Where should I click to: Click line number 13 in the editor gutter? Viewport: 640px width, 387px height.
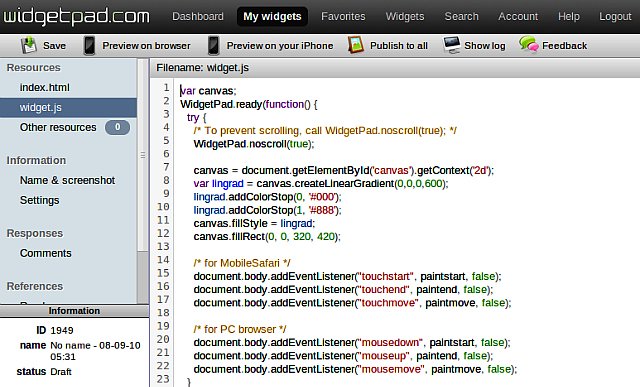click(x=163, y=246)
